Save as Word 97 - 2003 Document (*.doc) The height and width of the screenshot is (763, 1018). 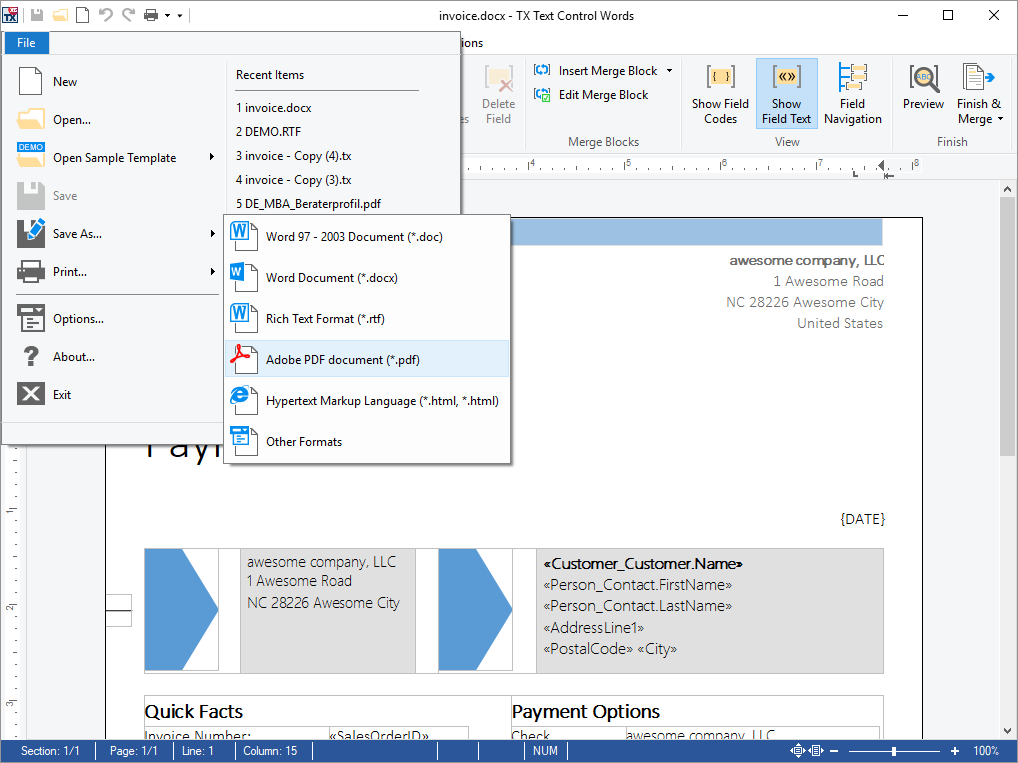(x=367, y=237)
